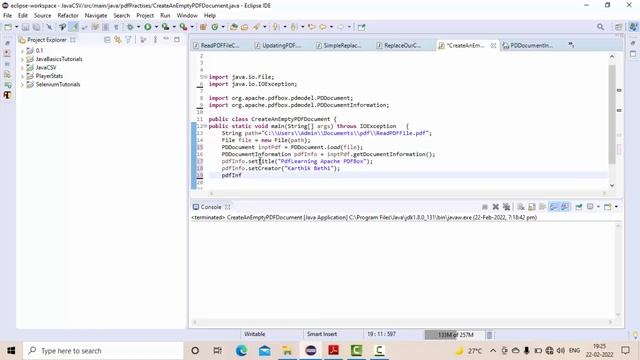Viewport: 640px width, 360px height.
Task: Expand the SeleniumTutorials project
Action: 22,84
